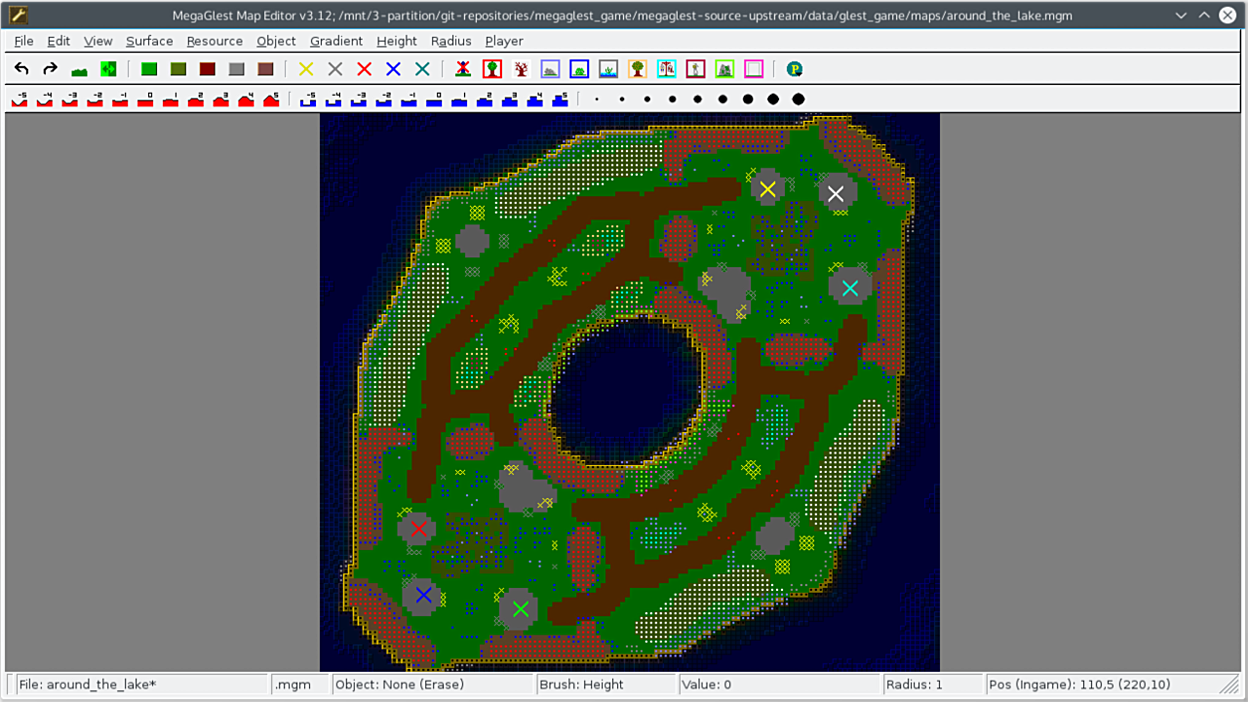This screenshot has height=702, width=1248.
Task: Open the Surface menu
Action: click(x=149, y=41)
